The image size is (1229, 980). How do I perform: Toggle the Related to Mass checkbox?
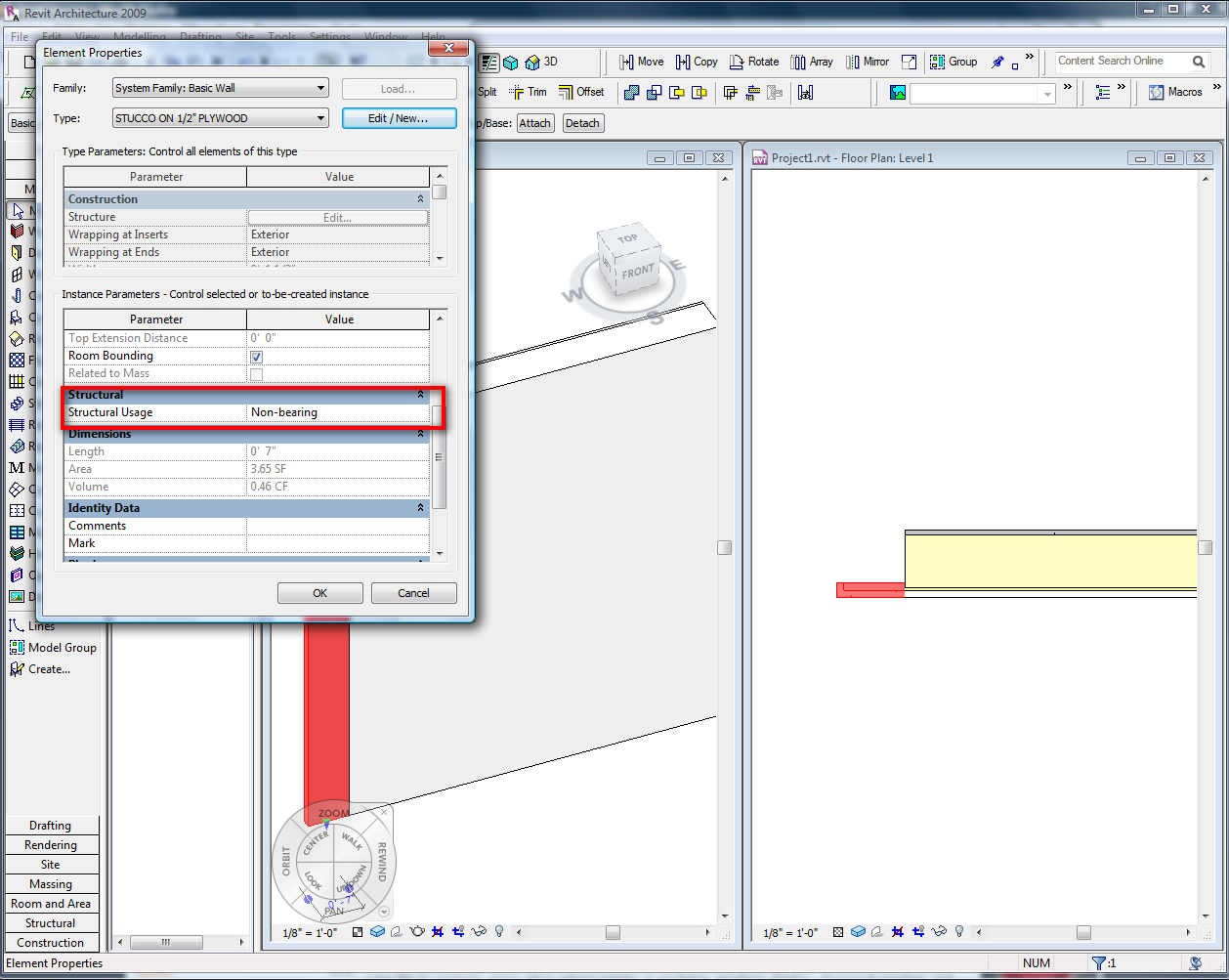[256, 374]
